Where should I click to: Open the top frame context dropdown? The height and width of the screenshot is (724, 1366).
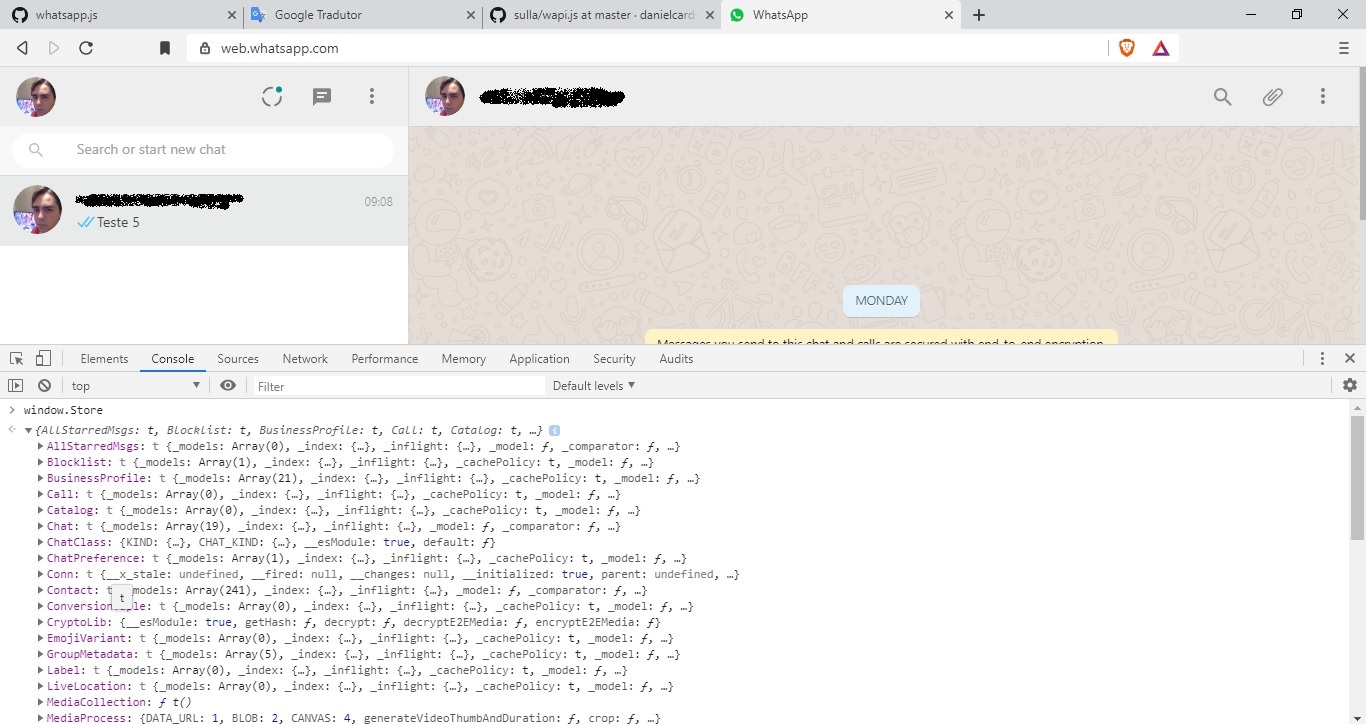135,385
